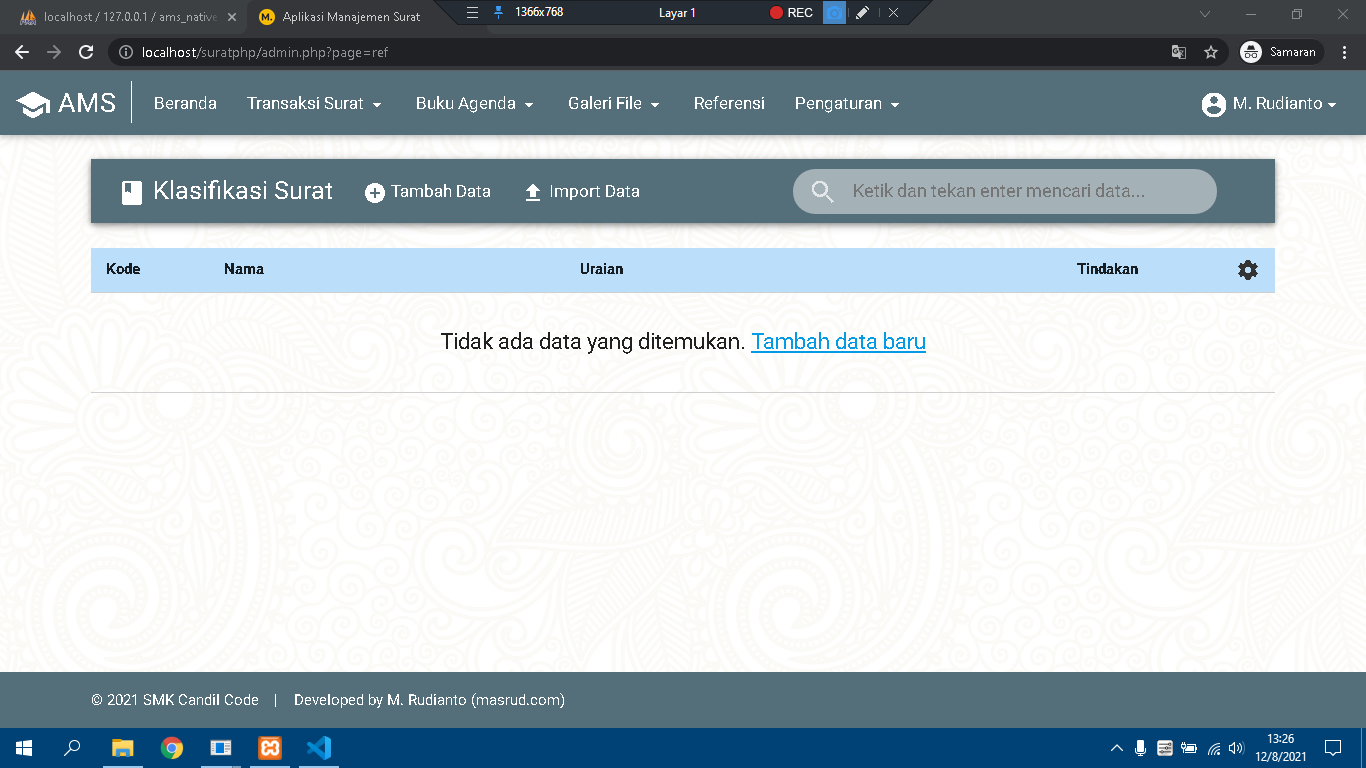
Task: Go forward in browser history
Action: 54,52
